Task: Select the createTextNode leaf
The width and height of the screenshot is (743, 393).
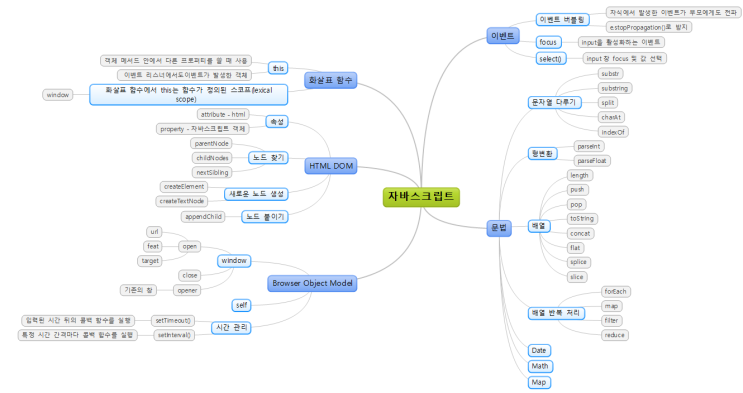Action: (x=181, y=201)
